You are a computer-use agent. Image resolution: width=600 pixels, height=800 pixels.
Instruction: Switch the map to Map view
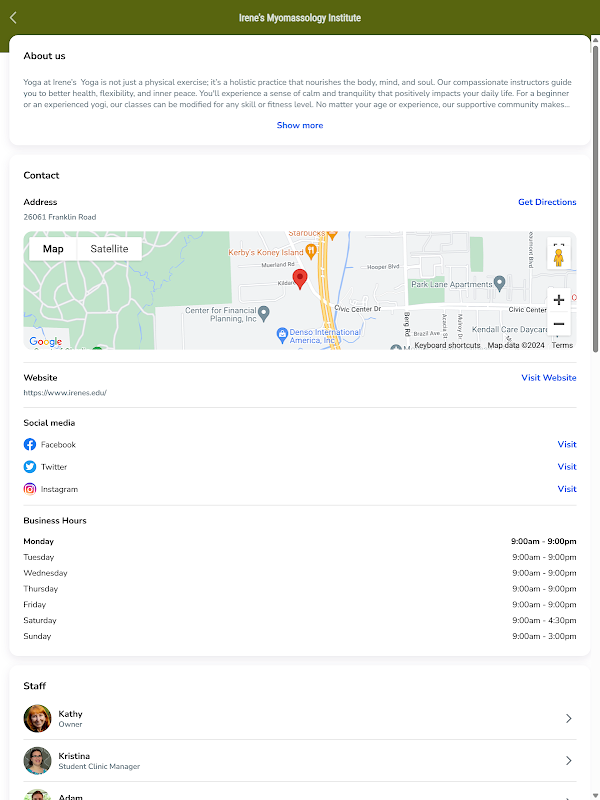[x=53, y=249]
